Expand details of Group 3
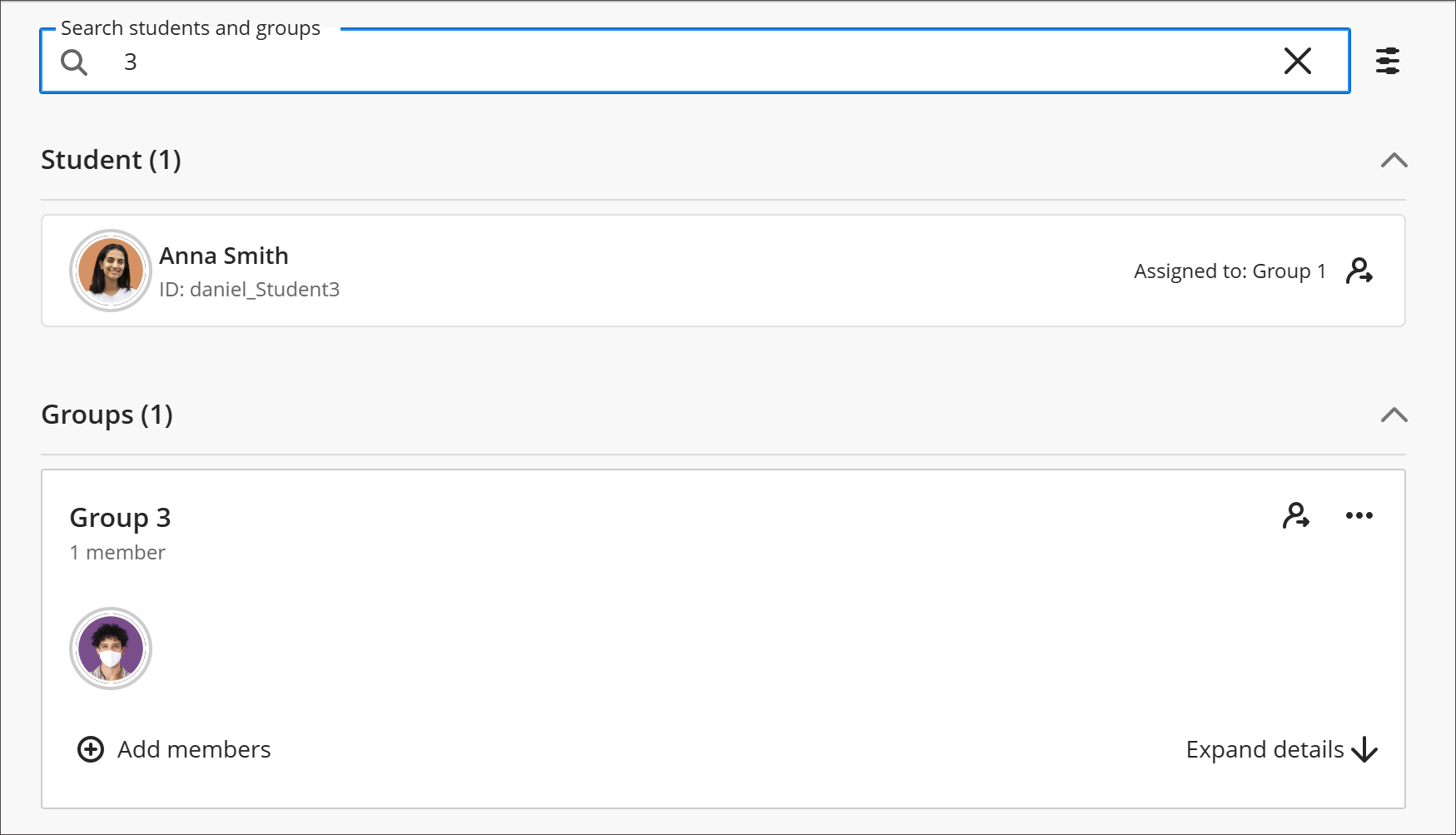The width and height of the screenshot is (1456, 835). point(1282,749)
